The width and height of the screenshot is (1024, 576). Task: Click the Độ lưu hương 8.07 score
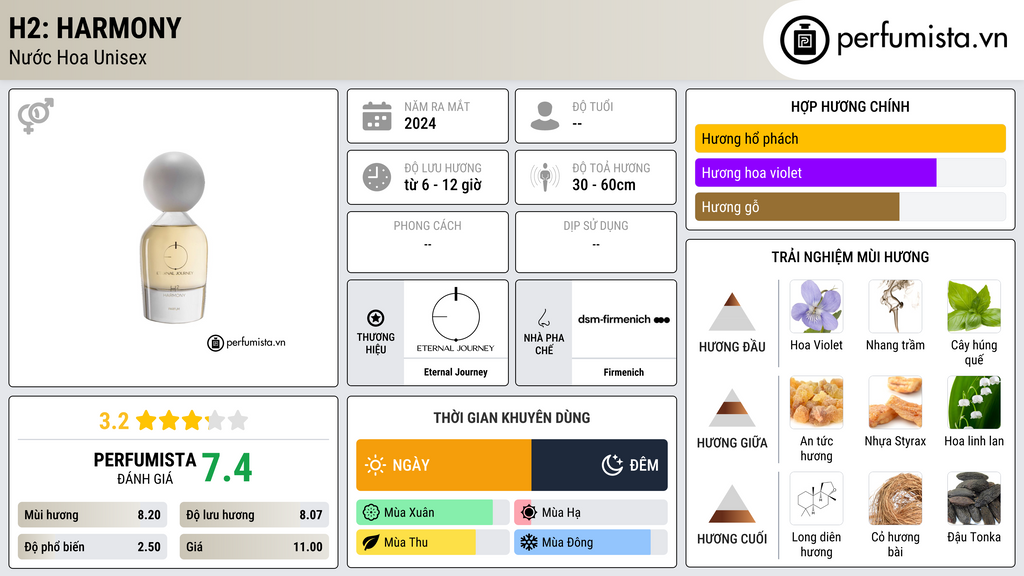[x=254, y=515]
